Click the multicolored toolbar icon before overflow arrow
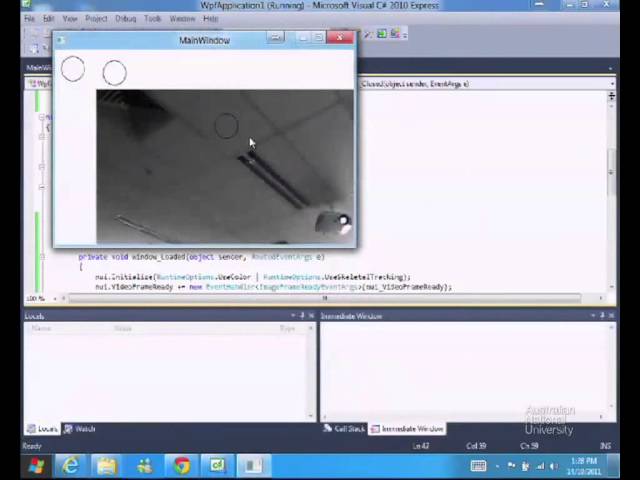 pyautogui.click(x=395, y=34)
